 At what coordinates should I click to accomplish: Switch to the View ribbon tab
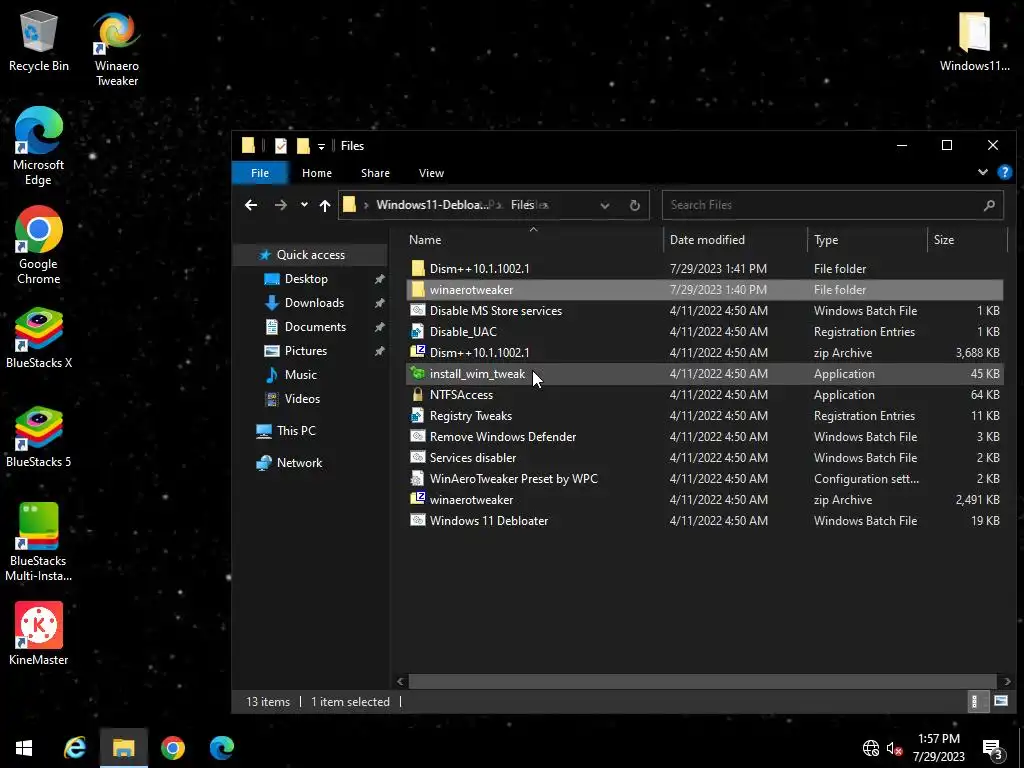(x=431, y=173)
